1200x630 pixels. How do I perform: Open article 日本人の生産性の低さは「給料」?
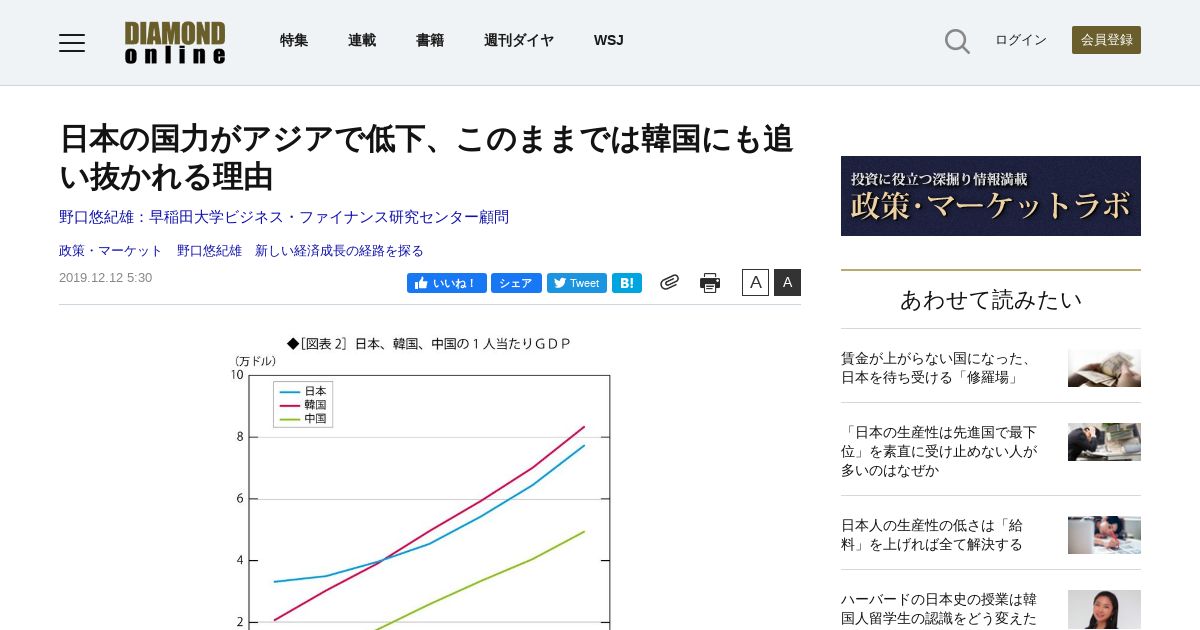tap(932, 535)
